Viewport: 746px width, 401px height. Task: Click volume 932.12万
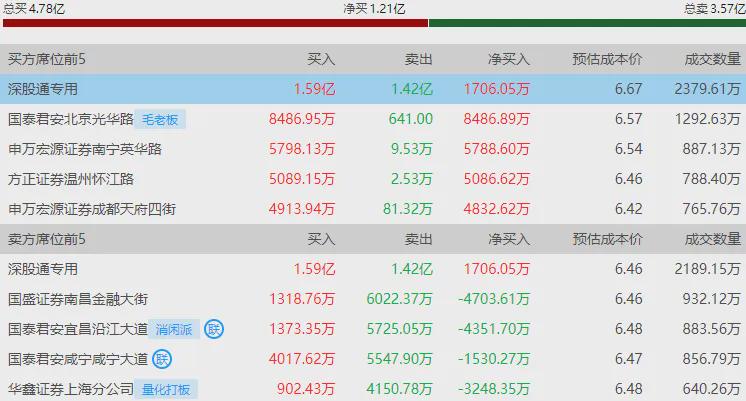(x=712, y=299)
